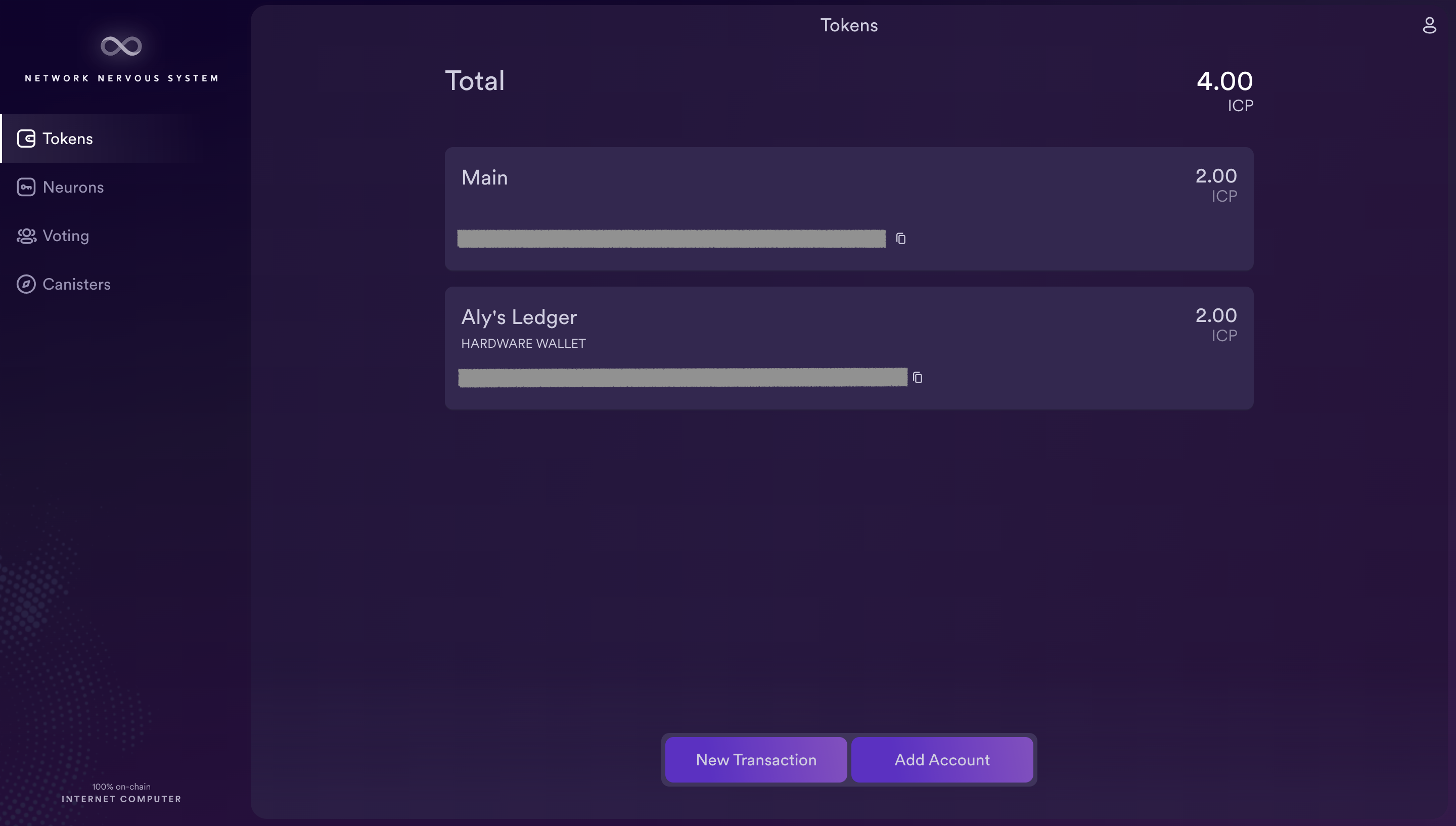Copy the Main account address
The height and width of the screenshot is (826, 1456).
tap(901, 238)
